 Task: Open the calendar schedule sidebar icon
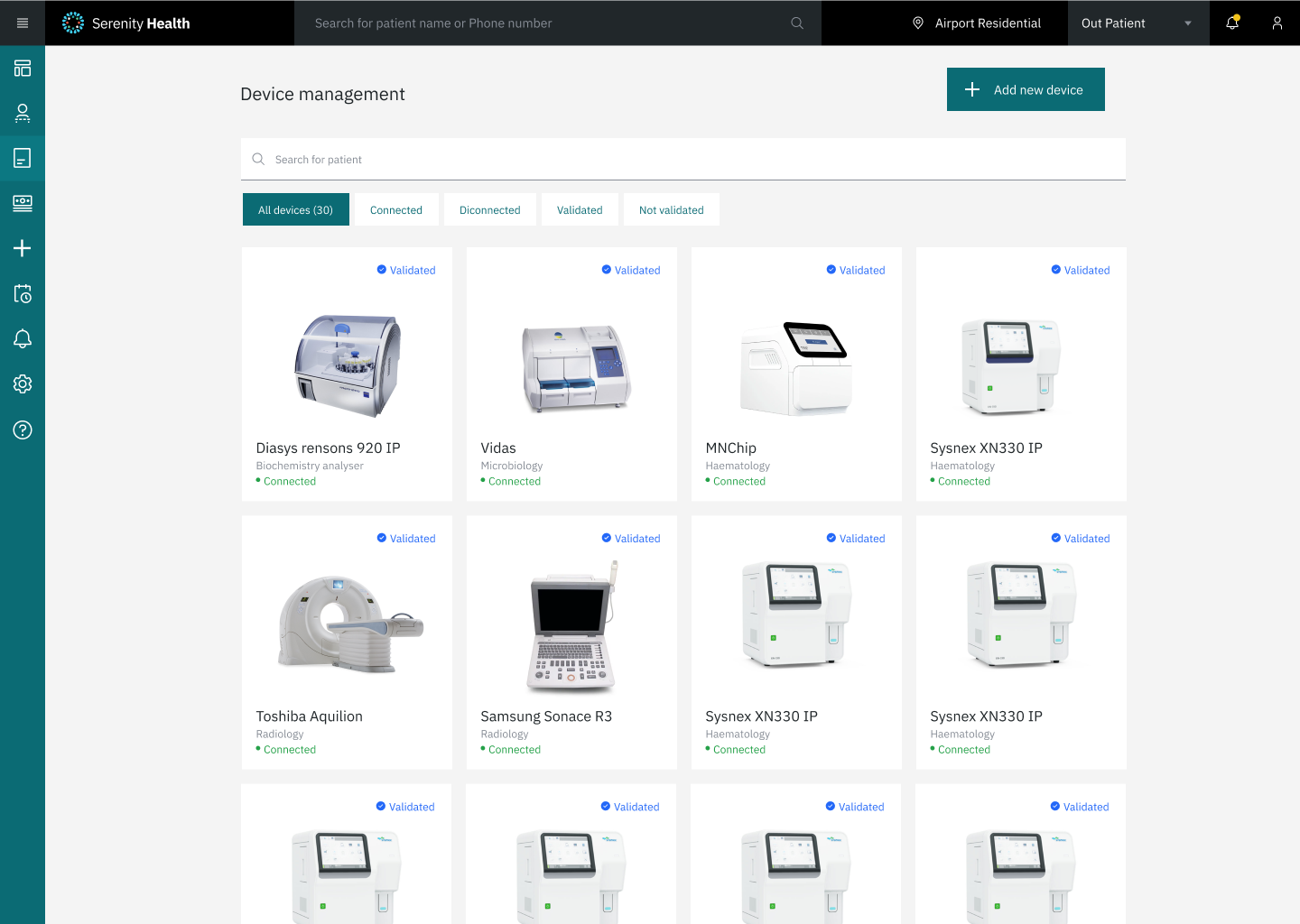tap(23, 293)
